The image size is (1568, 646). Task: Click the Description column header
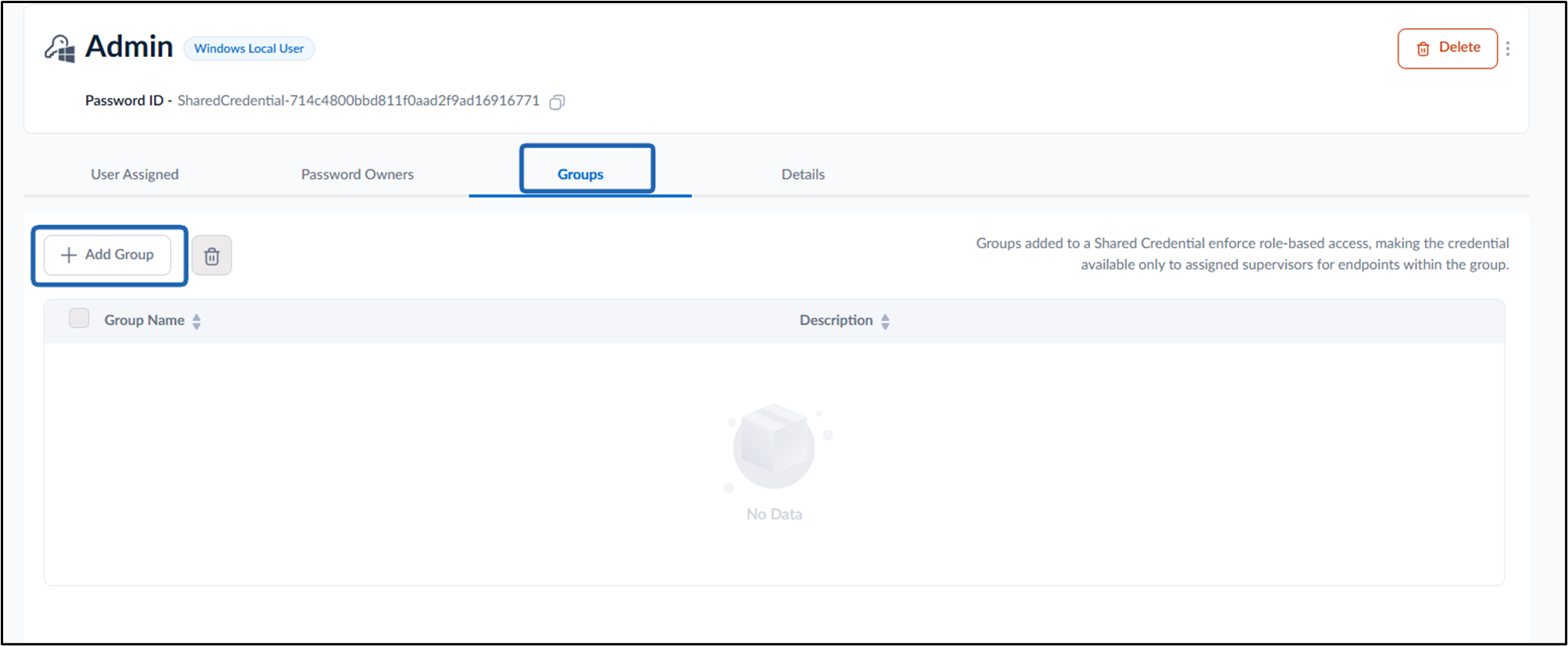pyautogui.click(x=836, y=320)
